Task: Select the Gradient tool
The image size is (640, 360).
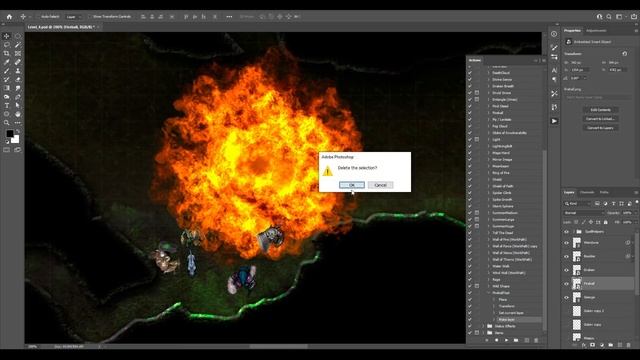Action: (x=7, y=88)
